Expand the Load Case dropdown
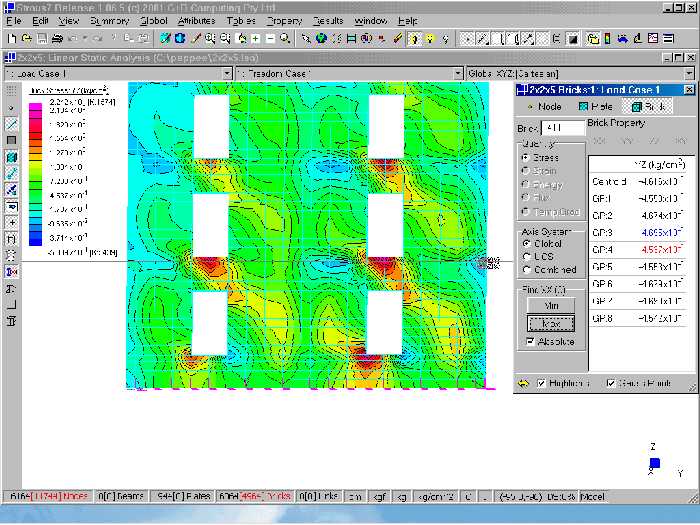Image resolution: width=700 pixels, height=525 pixels. click(226, 74)
